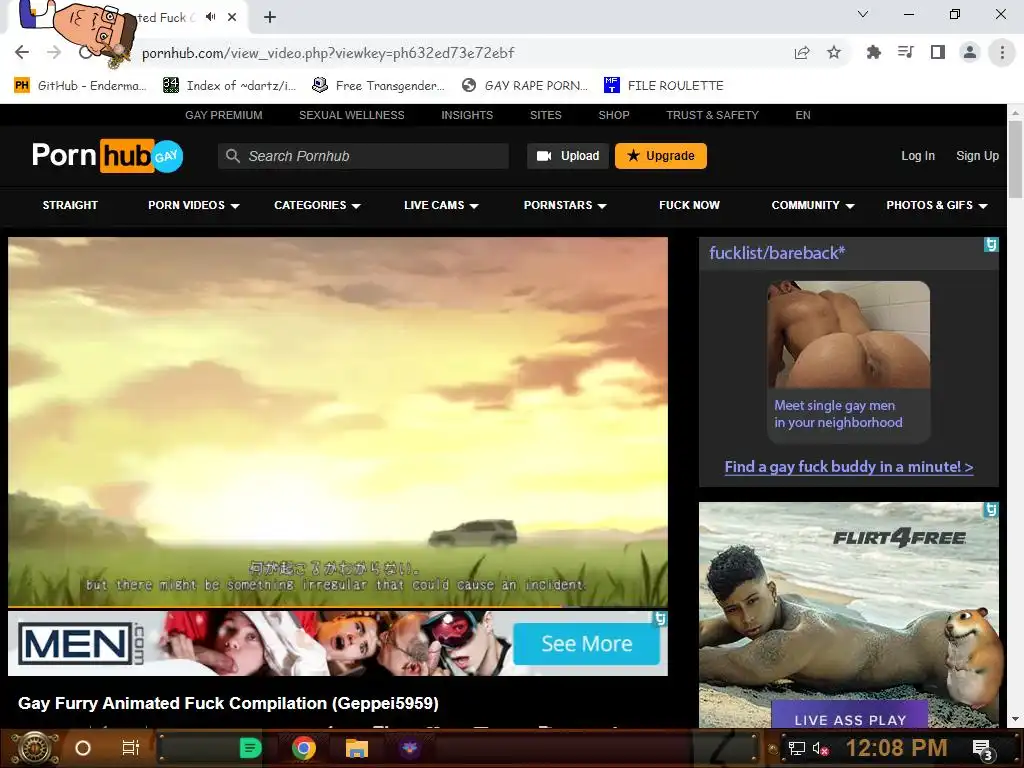The width and height of the screenshot is (1024, 768).
Task: Open the Start menu button on taskbar
Action: point(37,748)
